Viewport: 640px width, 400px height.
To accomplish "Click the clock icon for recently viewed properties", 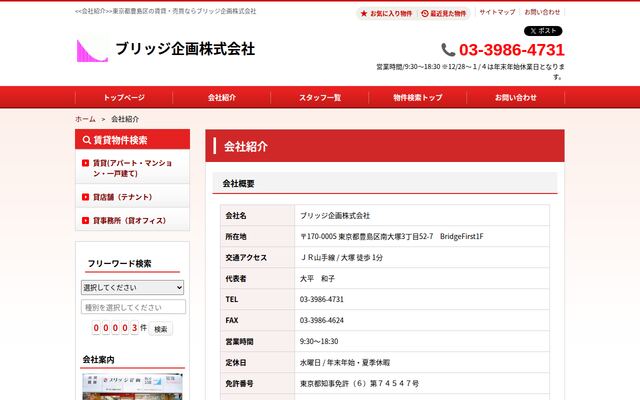I will click(x=424, y=13).
